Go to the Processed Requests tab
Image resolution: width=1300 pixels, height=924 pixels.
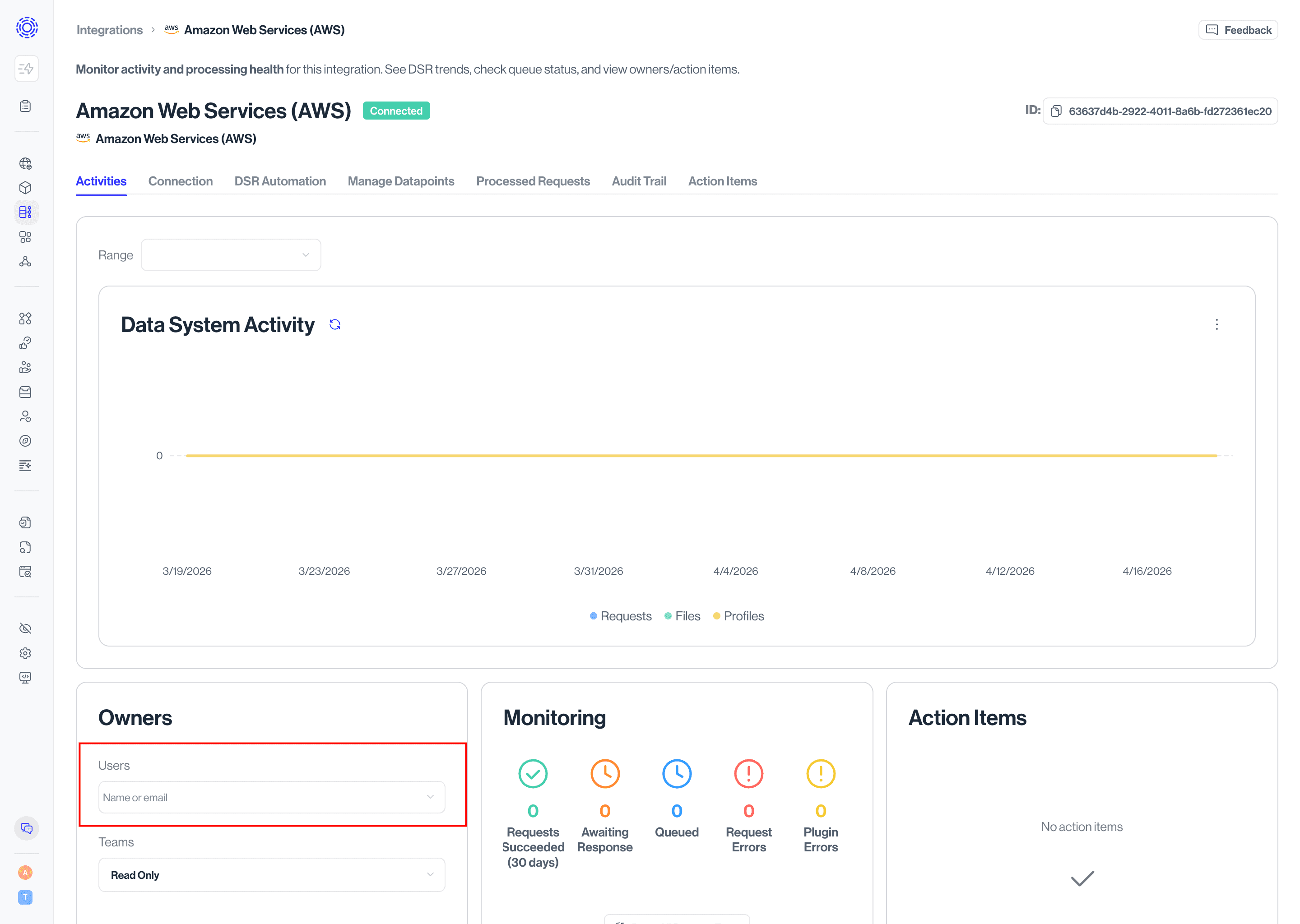point(533,181)
